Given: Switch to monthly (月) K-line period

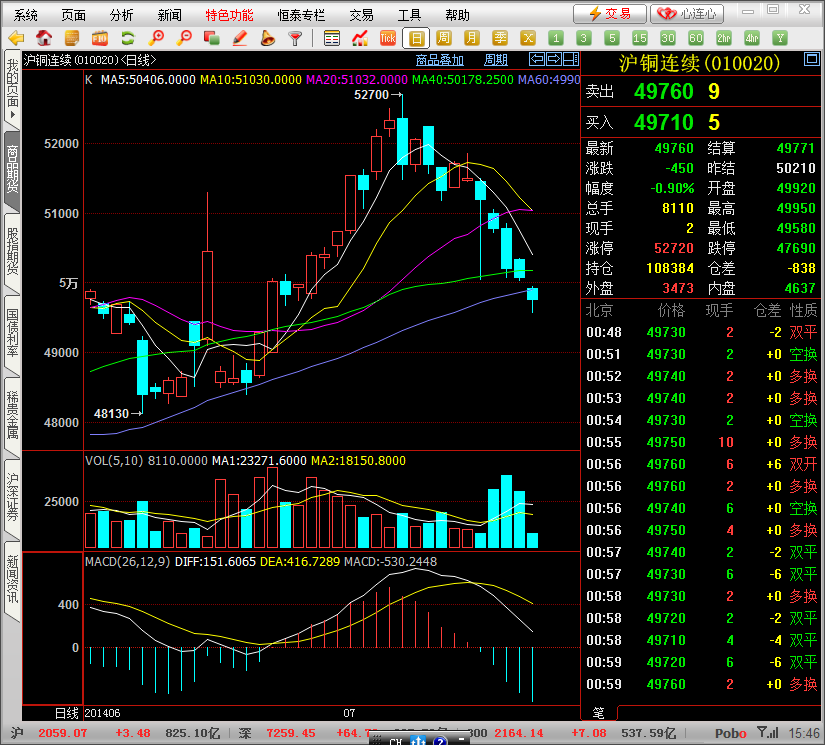Looking at the screenshot, I should (x=471, y=38).
